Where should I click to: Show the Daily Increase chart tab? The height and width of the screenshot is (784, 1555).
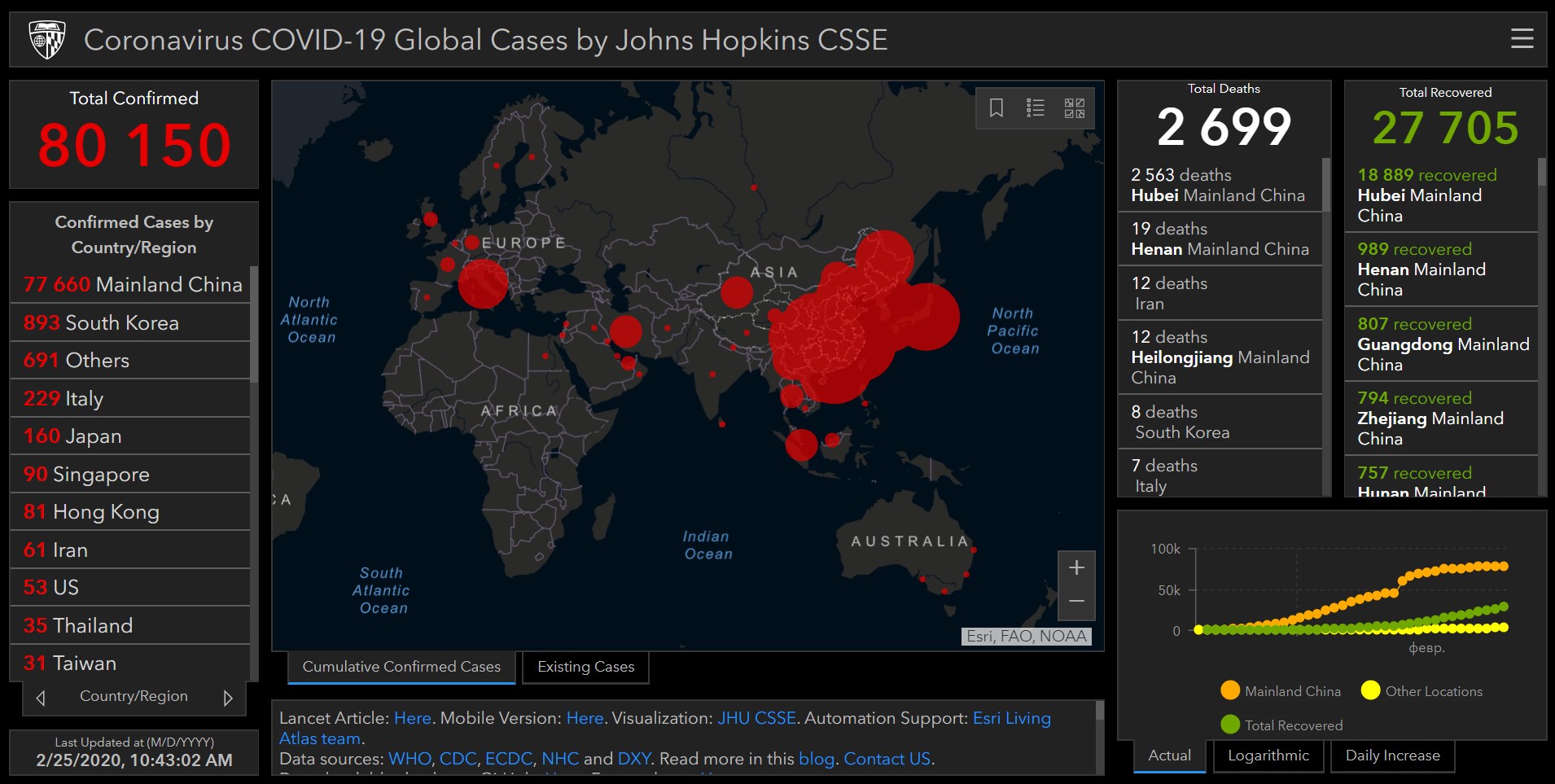1392,756
